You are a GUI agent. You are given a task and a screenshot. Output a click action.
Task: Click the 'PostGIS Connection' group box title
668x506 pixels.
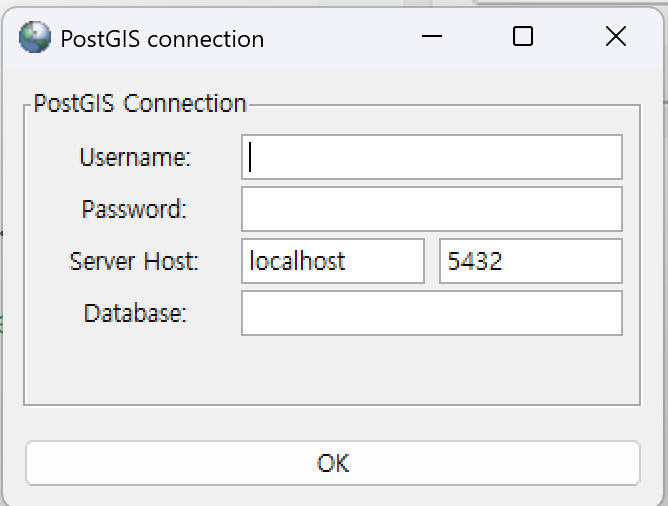(x=140, y=103)
